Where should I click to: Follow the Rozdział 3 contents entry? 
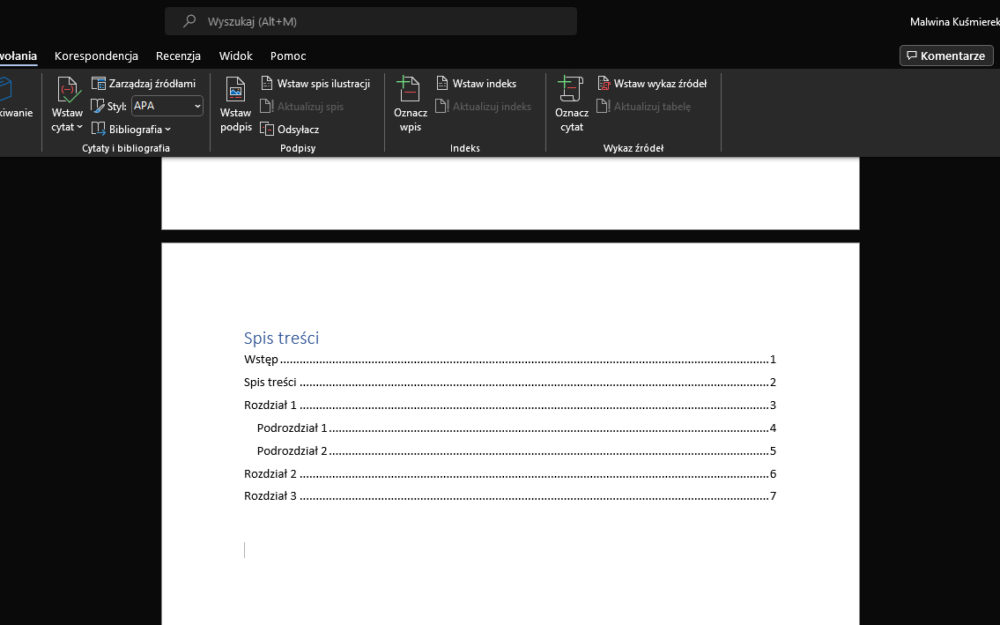pos(510,496)
